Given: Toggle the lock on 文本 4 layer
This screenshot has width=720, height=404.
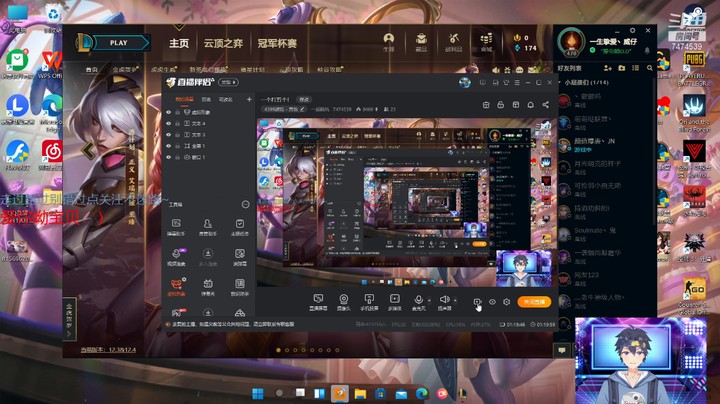Looking at the screenshot, I should point(177,123).
